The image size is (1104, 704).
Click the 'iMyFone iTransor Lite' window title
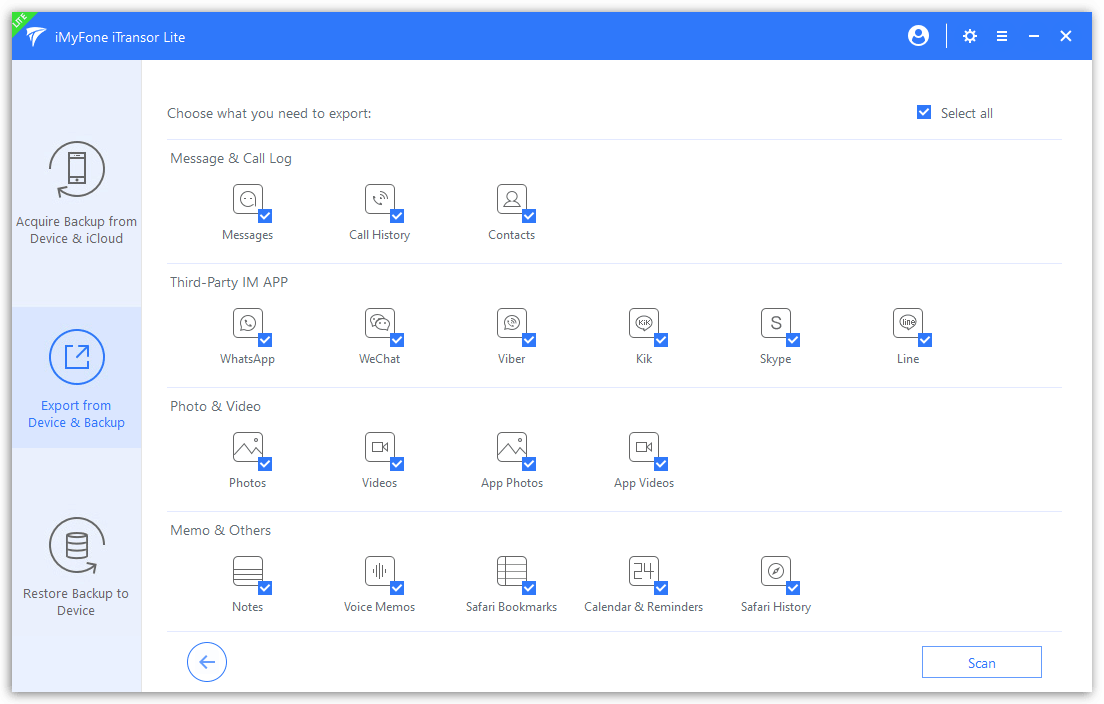(x=120, y=37)
